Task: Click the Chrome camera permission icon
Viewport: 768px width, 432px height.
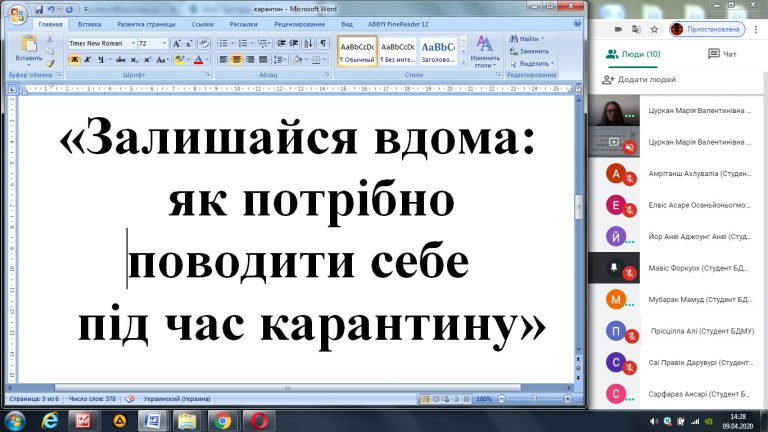Action: point(618,29)
